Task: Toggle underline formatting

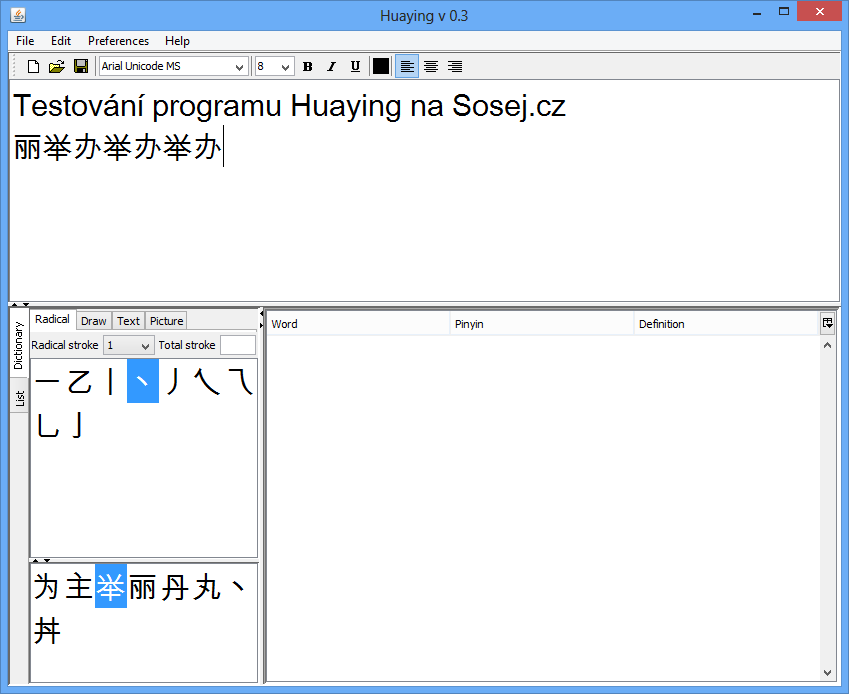Action: (x=355, y=67)
